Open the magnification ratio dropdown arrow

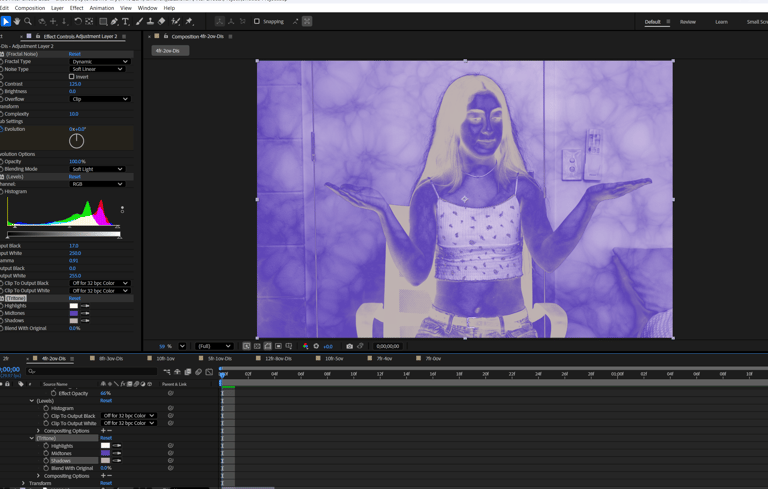click(182, 346)
